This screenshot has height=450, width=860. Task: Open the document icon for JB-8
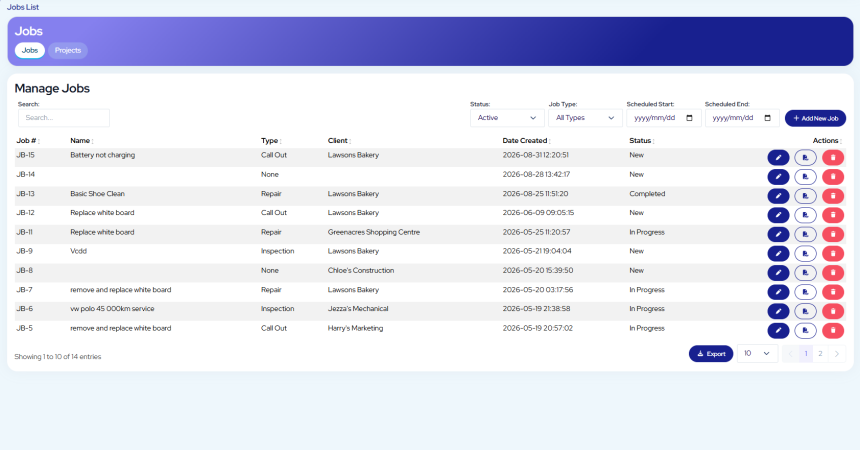(x=805, y=273)
